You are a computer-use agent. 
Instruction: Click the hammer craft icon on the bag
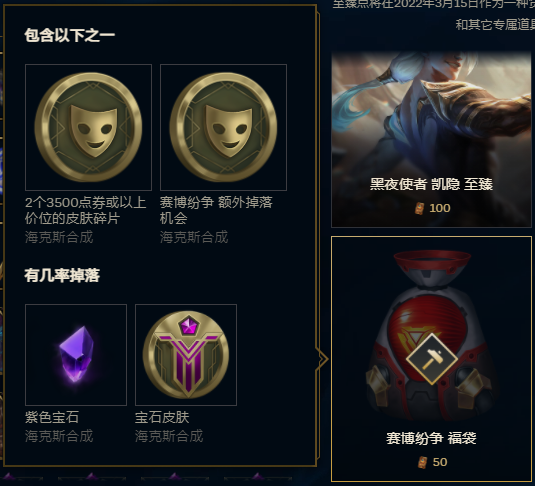tap(432, 359)
